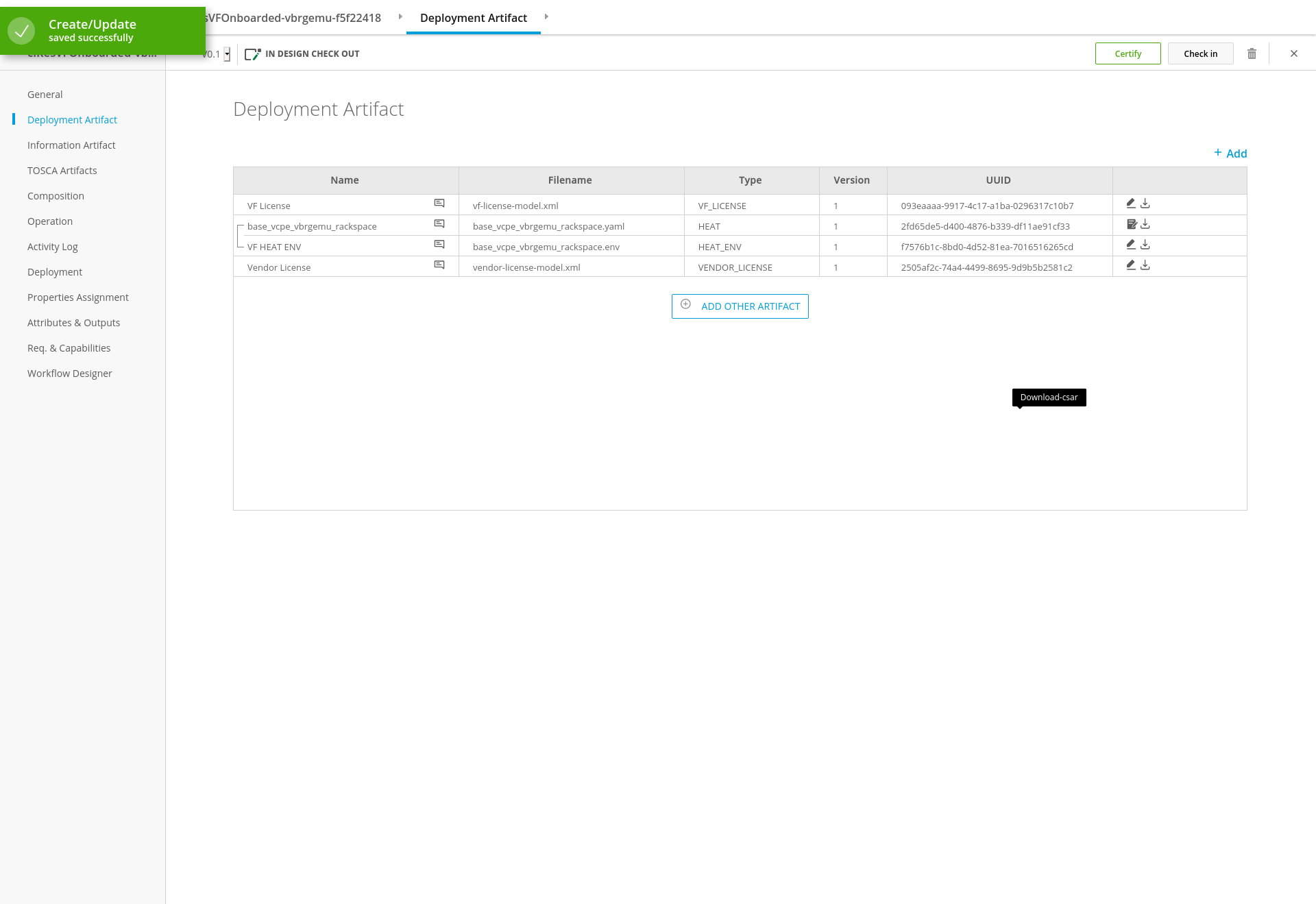Download the VF License artifact file
The height and width of the screenshot is (904, 1316).
pos(1145,204)
